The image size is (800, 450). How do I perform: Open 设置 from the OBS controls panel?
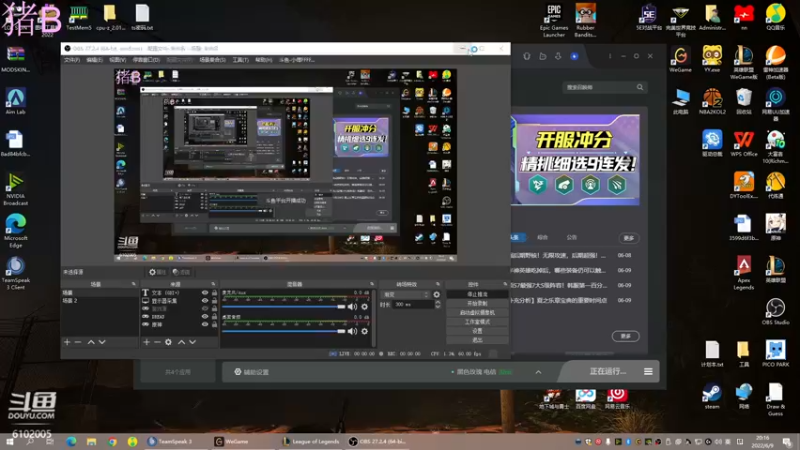[x=477, y=331]
